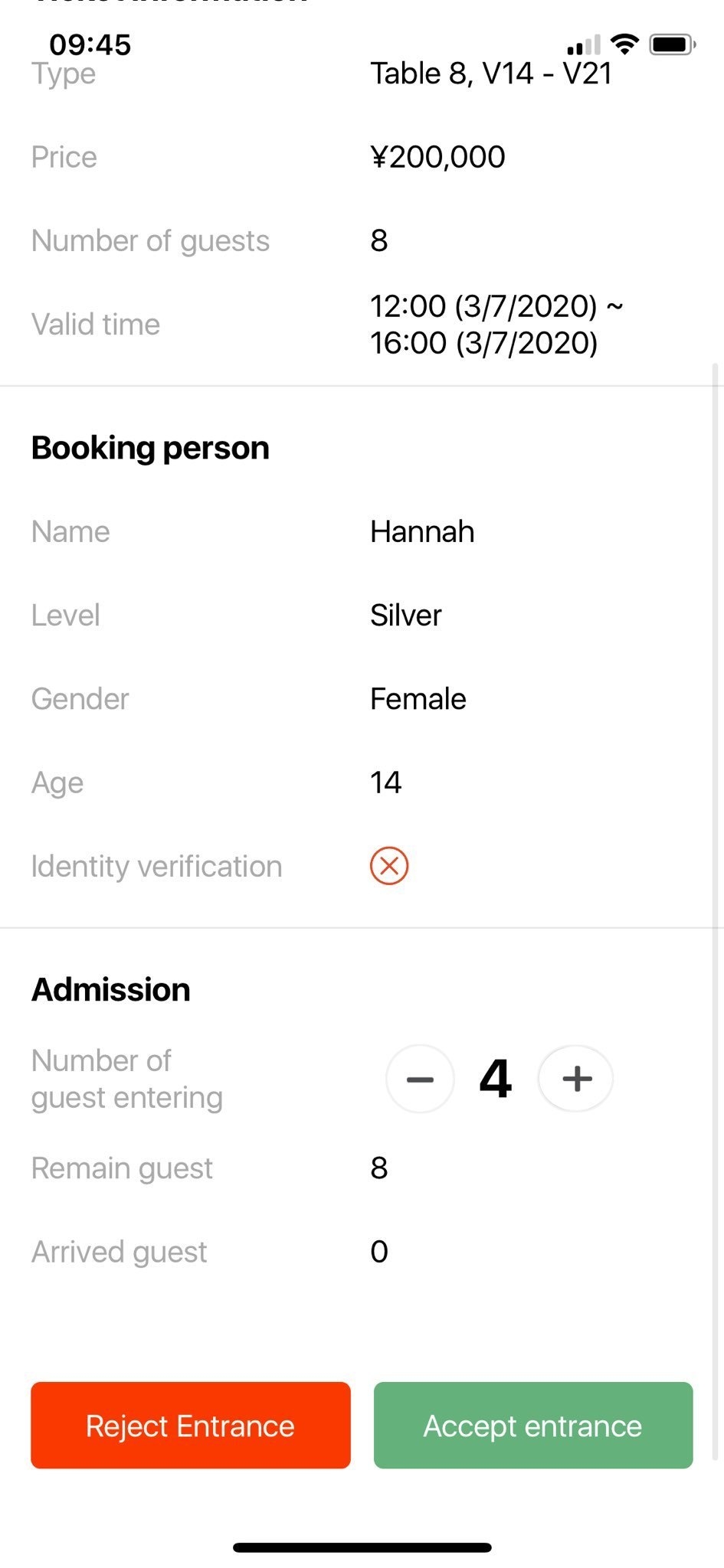
Task: Tap the identity verification failed icon
Action: [x=389, y=867]
